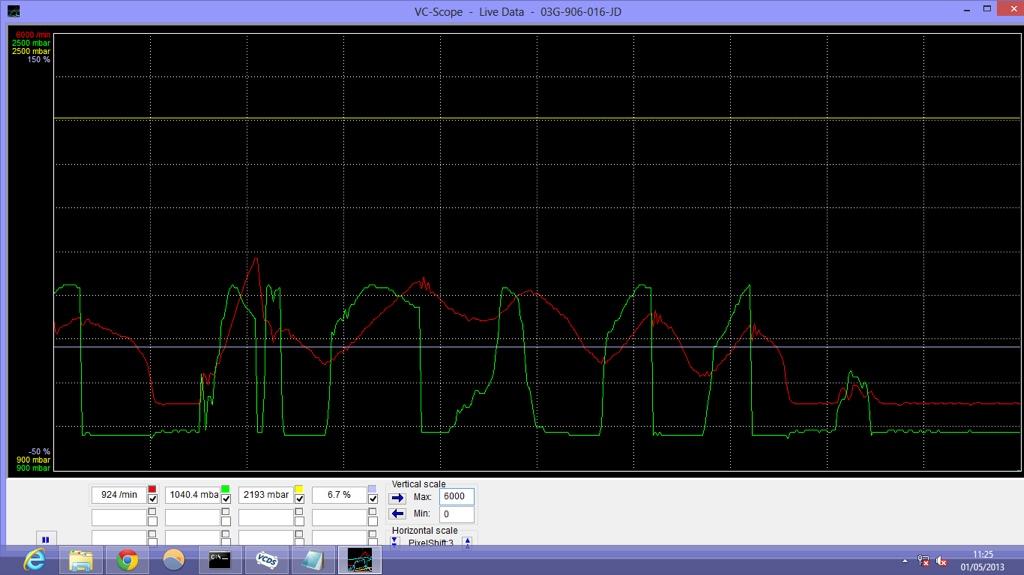Open the command prompt taskbar icon
The width and height of the screenshot is (1024, 575).
pos(220,560)
